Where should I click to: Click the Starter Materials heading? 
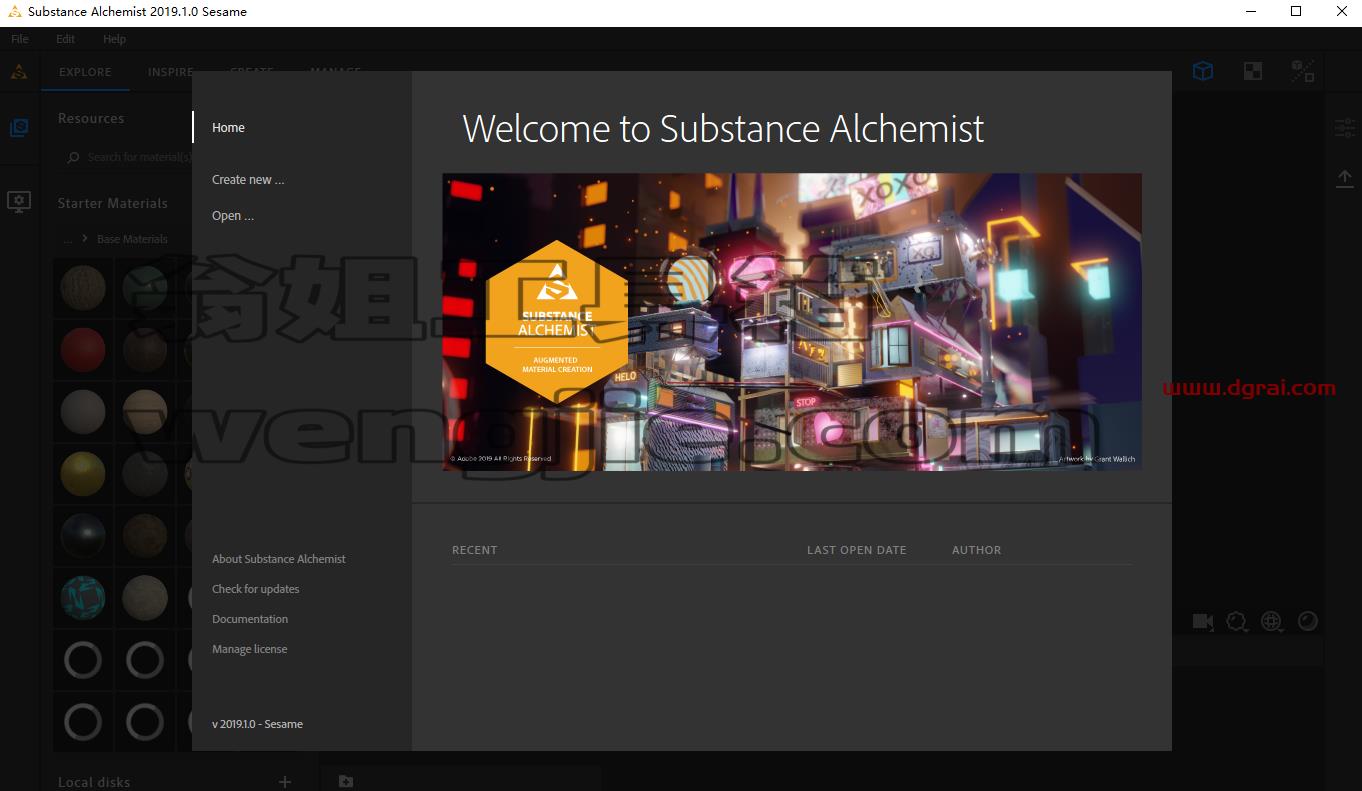point(112,203)
